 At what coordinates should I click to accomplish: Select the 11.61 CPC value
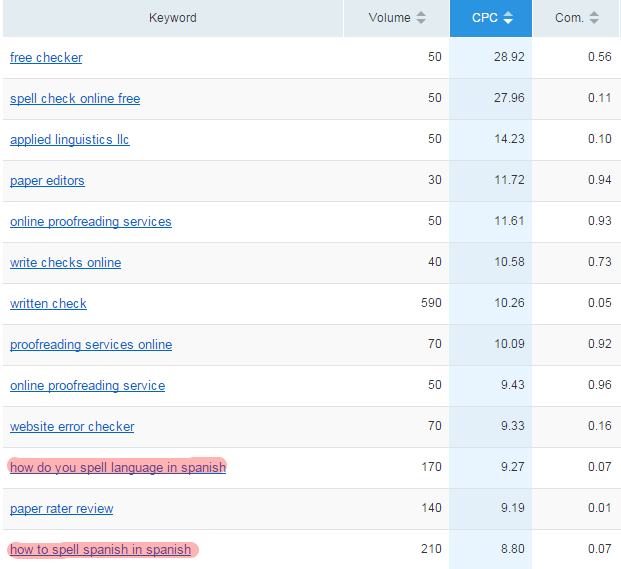coord(509,221)
